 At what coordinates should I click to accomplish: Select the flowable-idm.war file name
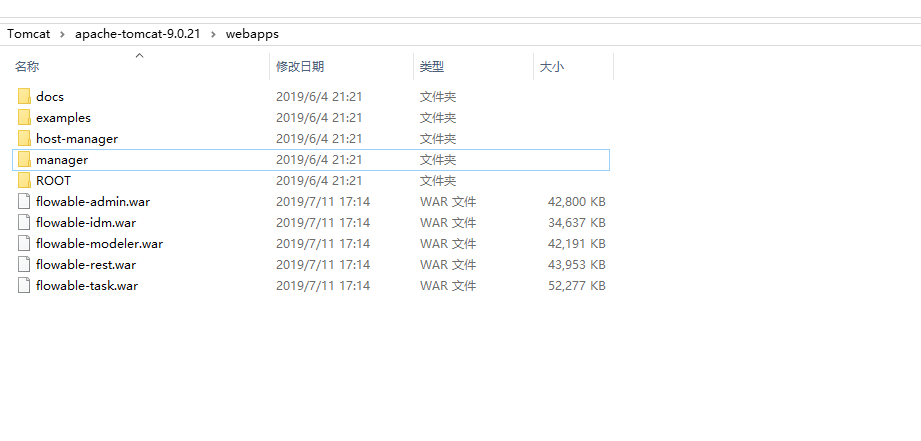coord(86,223)
